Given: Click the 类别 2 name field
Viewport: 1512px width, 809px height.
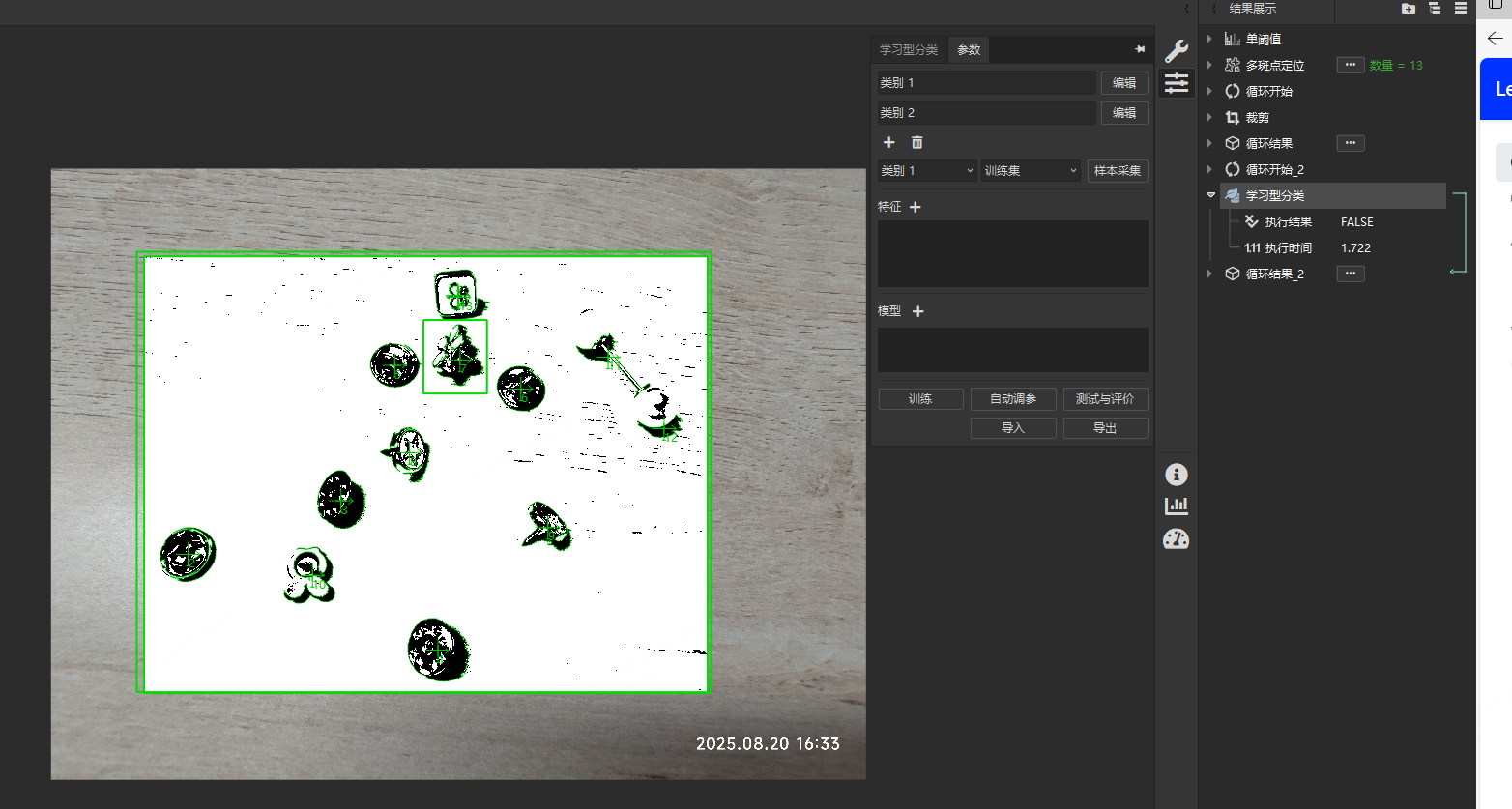Looking at the screenshot, I should [x=986, y=113].
